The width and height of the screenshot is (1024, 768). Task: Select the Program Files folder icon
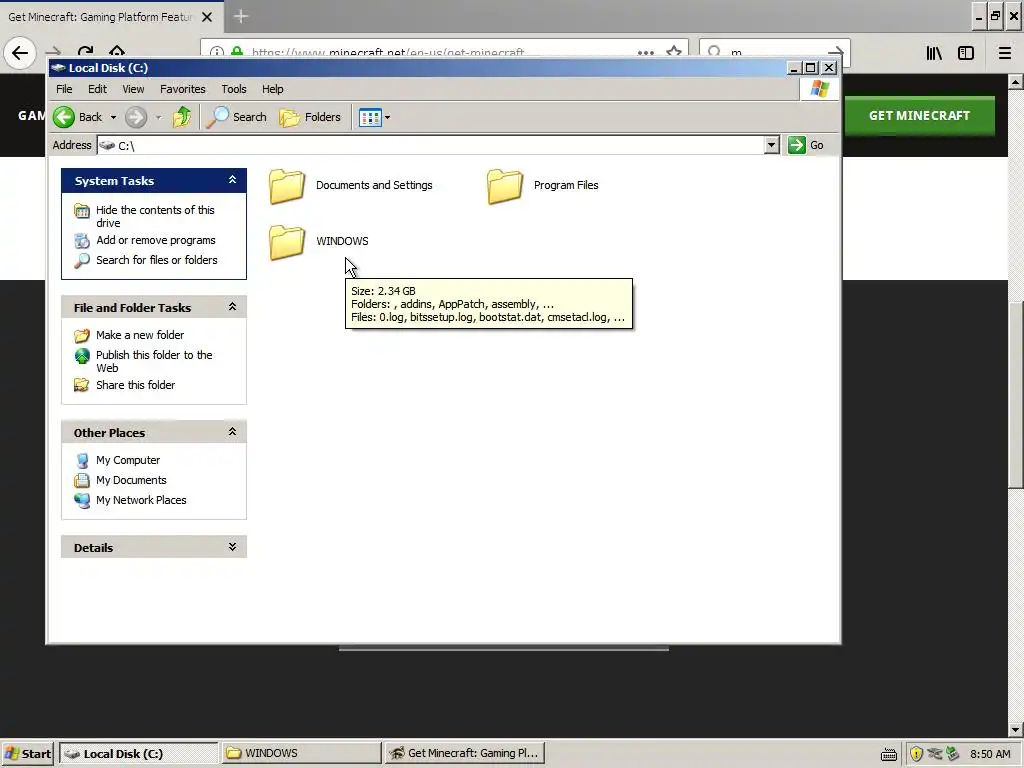(505, 186)
